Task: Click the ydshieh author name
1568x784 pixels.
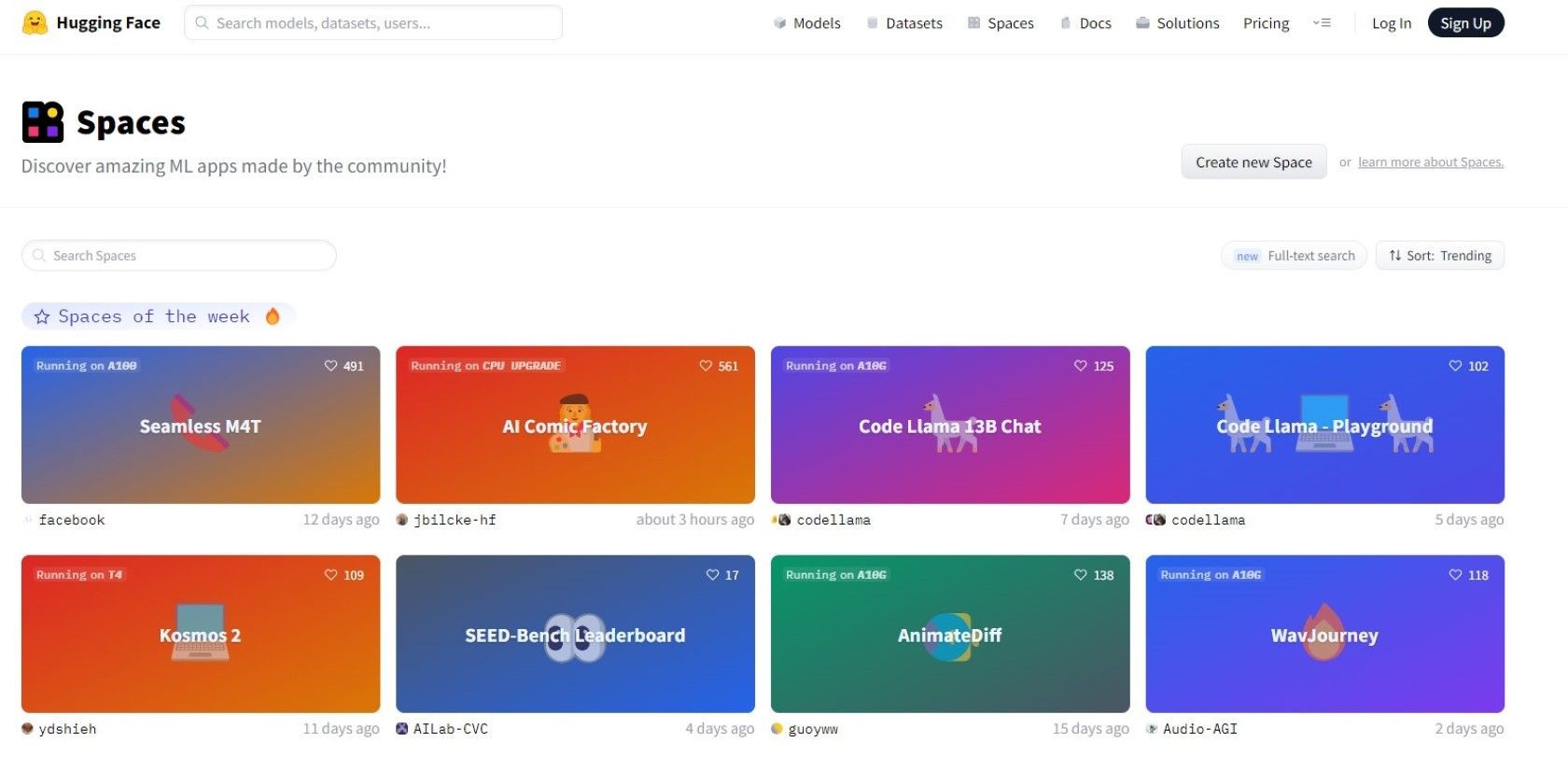Action: 67,729
